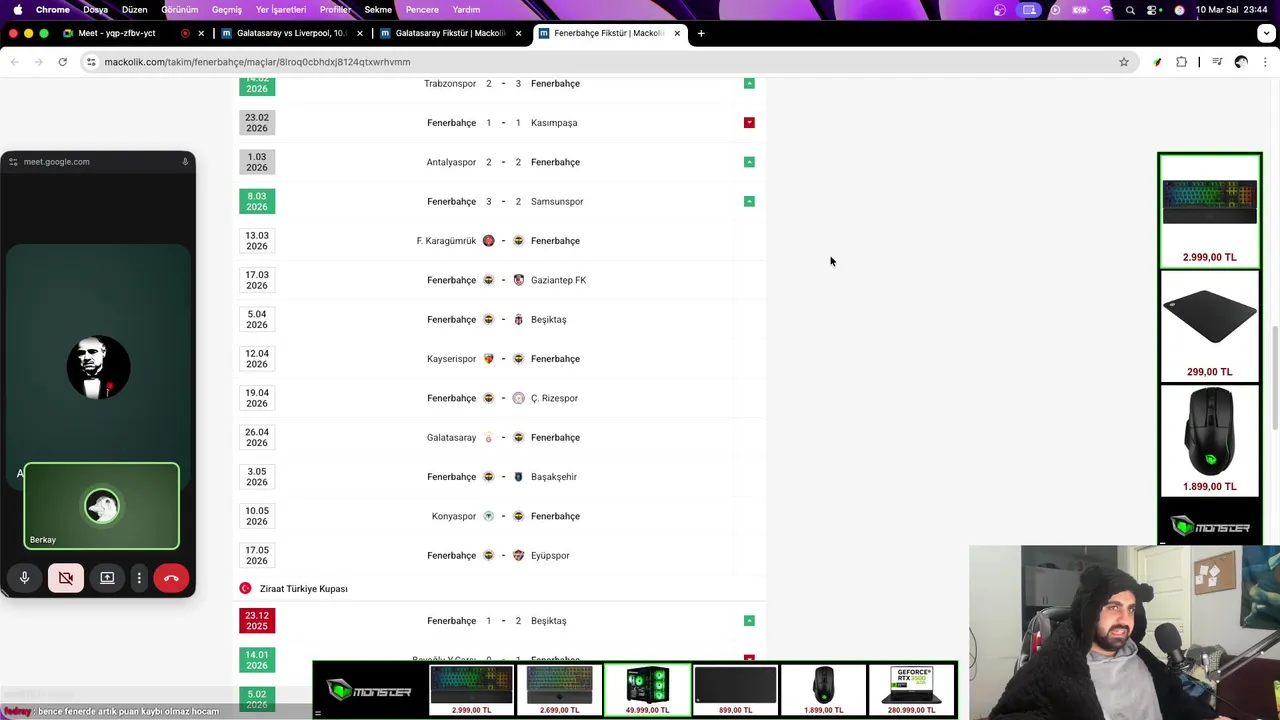The width and height of the screenshot is (1280, 720).
Task: Open F. Karagümrük team link
Action: [446, 241]
